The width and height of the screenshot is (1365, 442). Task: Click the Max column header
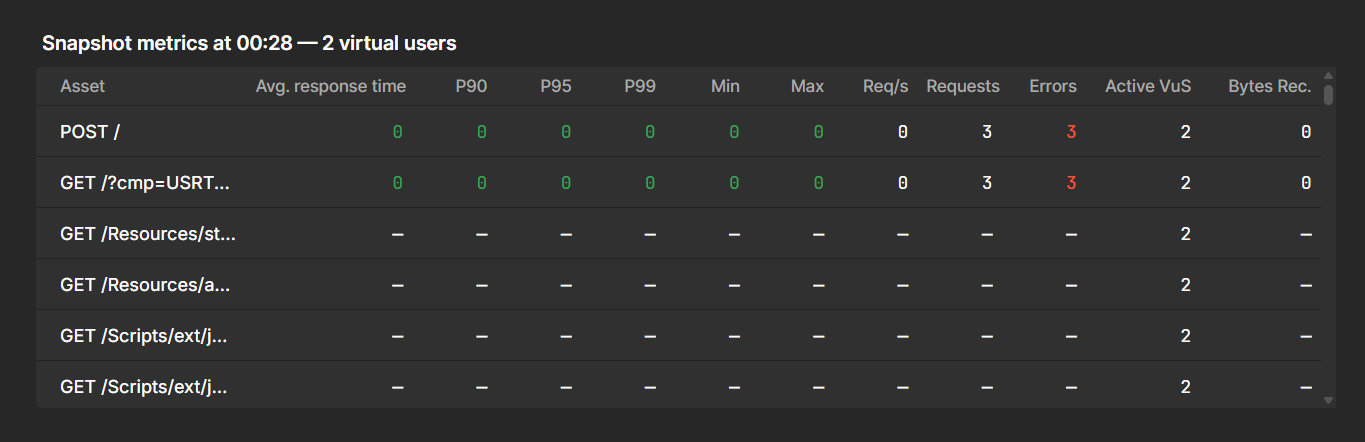807,86
